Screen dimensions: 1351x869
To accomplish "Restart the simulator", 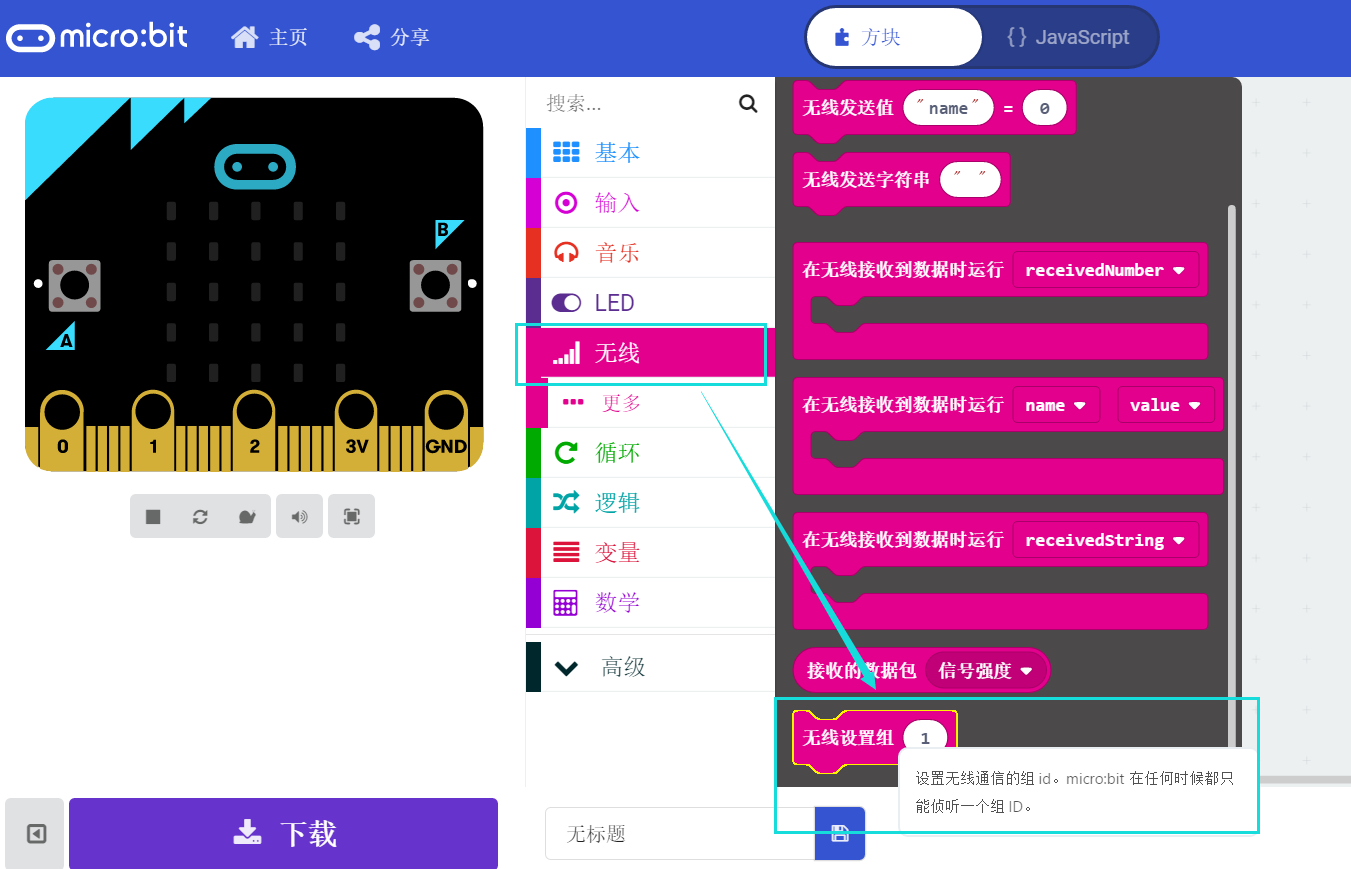I will tap(200, 516).
